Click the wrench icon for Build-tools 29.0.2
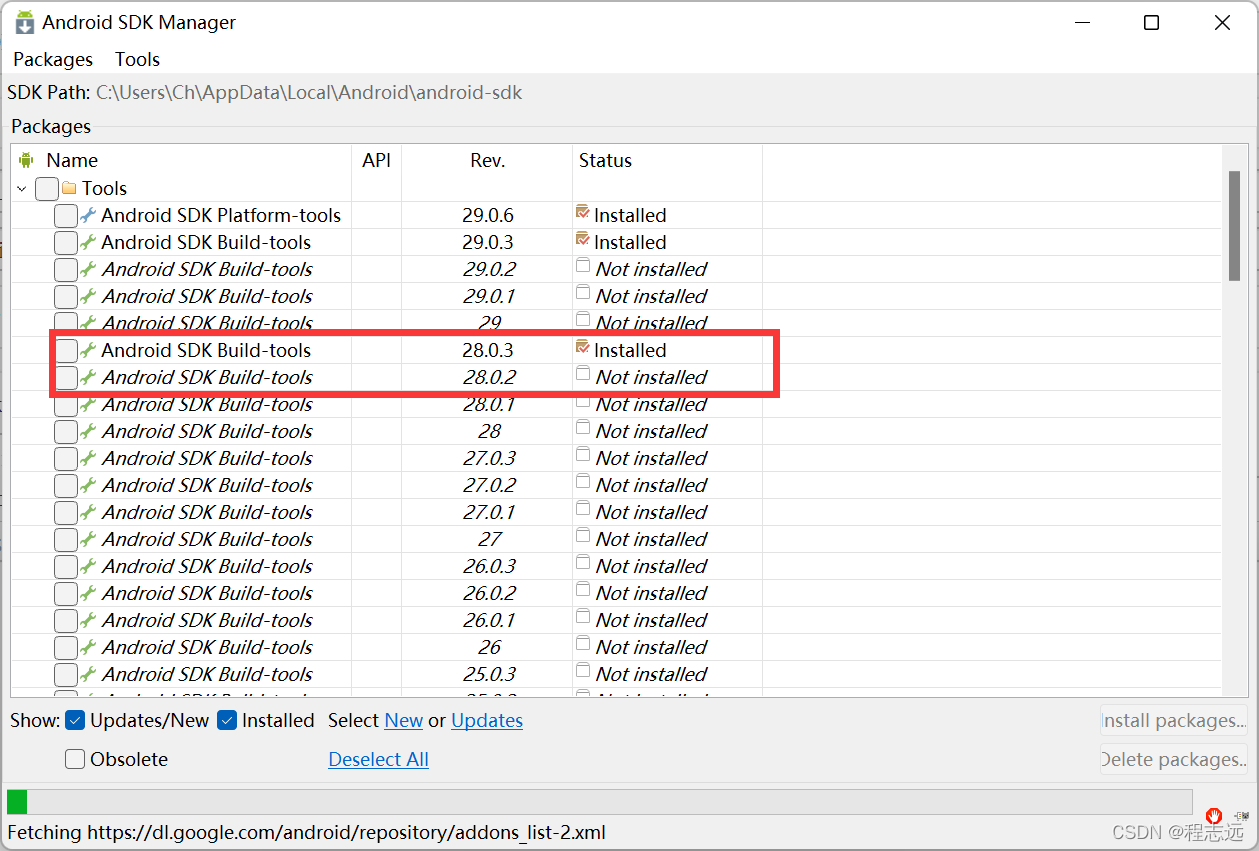 tap(88, 269)
